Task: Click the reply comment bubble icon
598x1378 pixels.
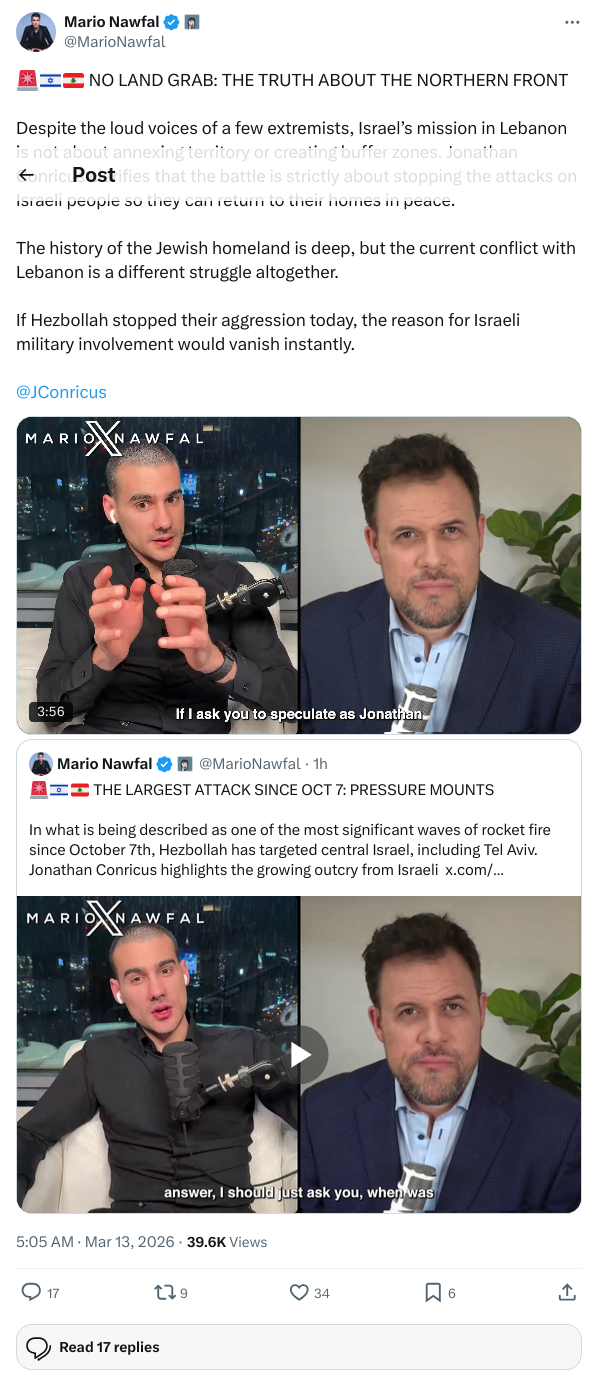Action: coord(32,1292)
